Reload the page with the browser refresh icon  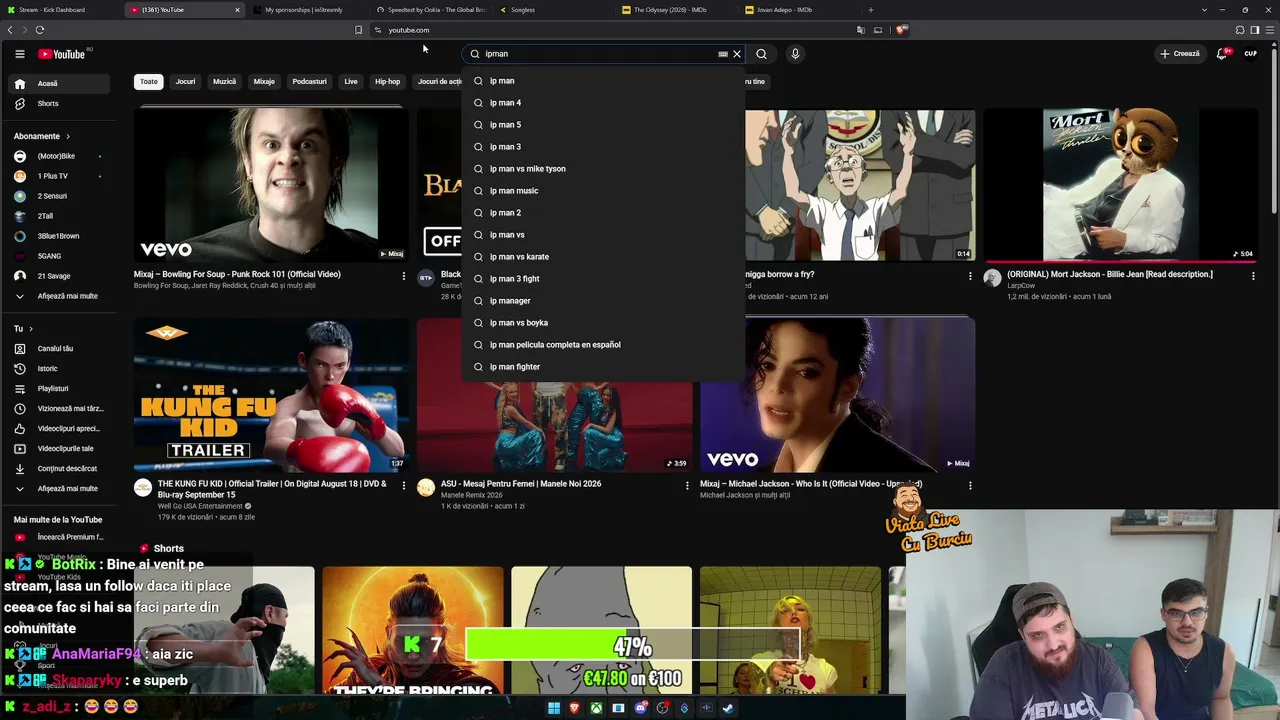click(x=40, y=30)
